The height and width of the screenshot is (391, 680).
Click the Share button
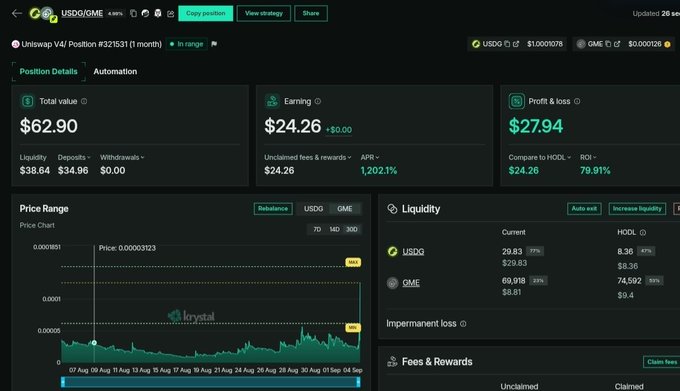311,13
